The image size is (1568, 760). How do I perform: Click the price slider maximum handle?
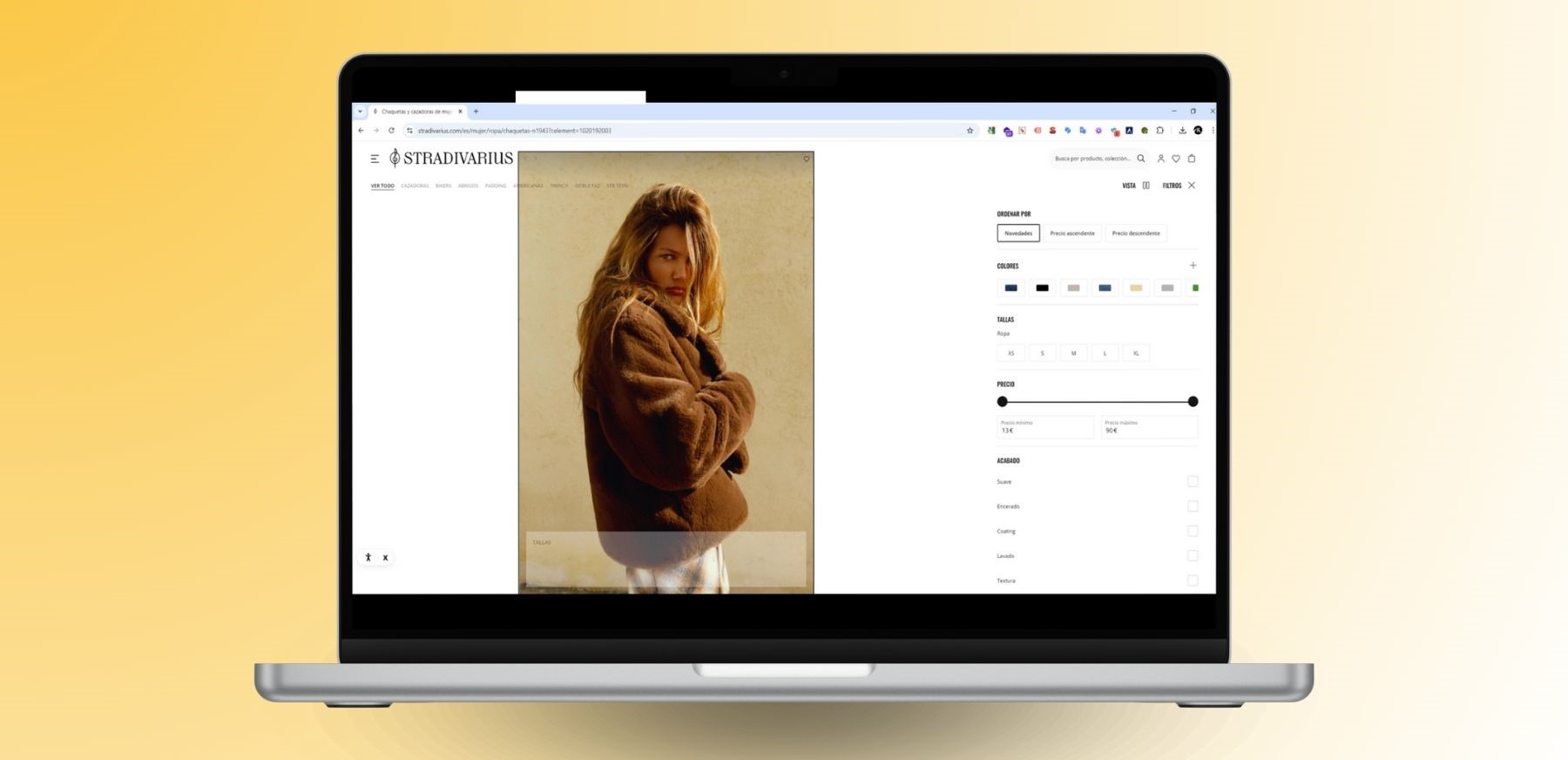pyautogui.click(x=1193, y=402)
